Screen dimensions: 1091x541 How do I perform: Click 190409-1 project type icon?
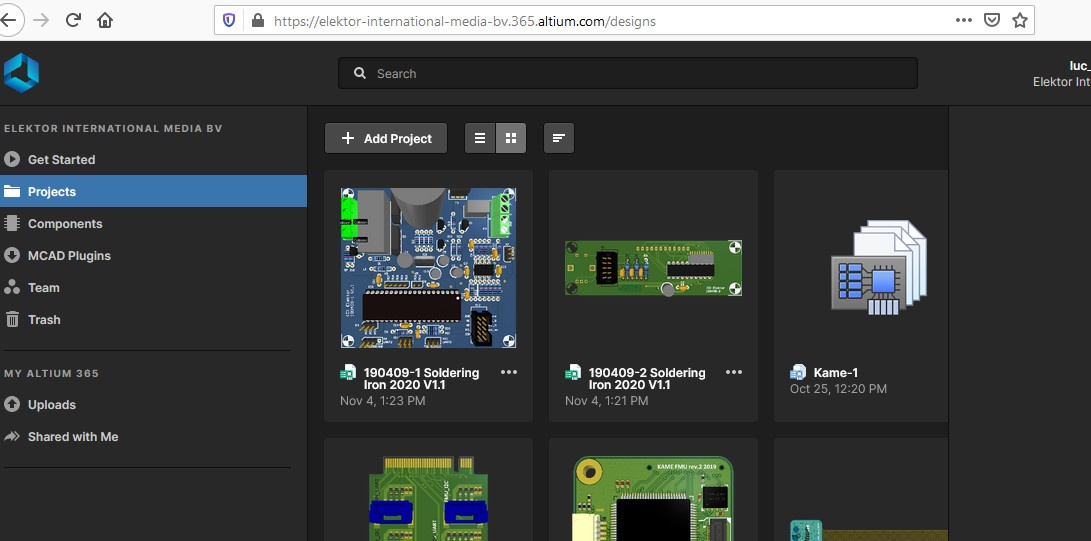click(x=348, y=373)
